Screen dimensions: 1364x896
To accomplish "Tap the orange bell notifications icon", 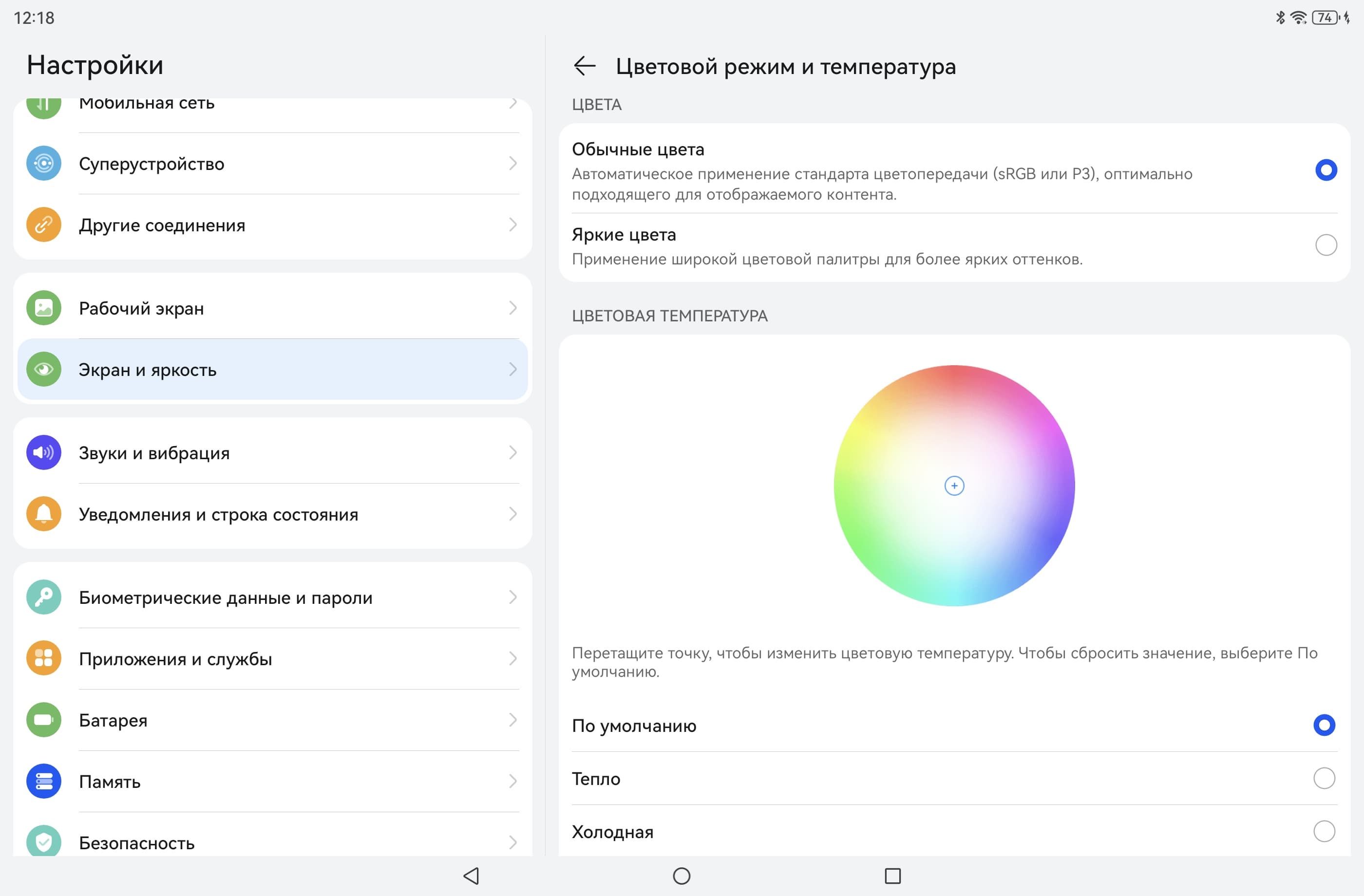I will 43,514.
